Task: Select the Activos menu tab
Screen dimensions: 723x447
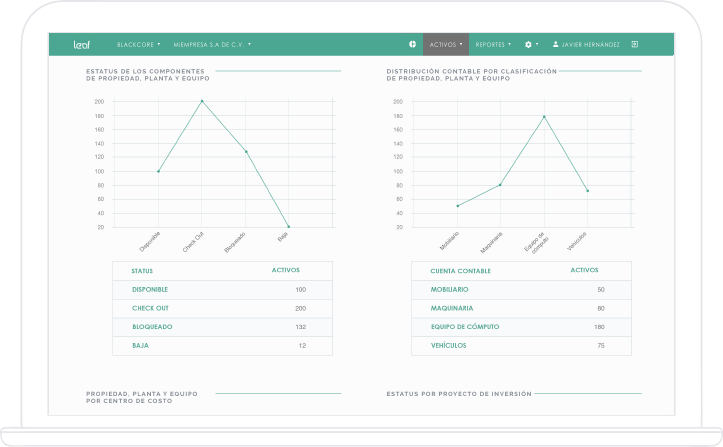Action: click(x=445, y=45)
